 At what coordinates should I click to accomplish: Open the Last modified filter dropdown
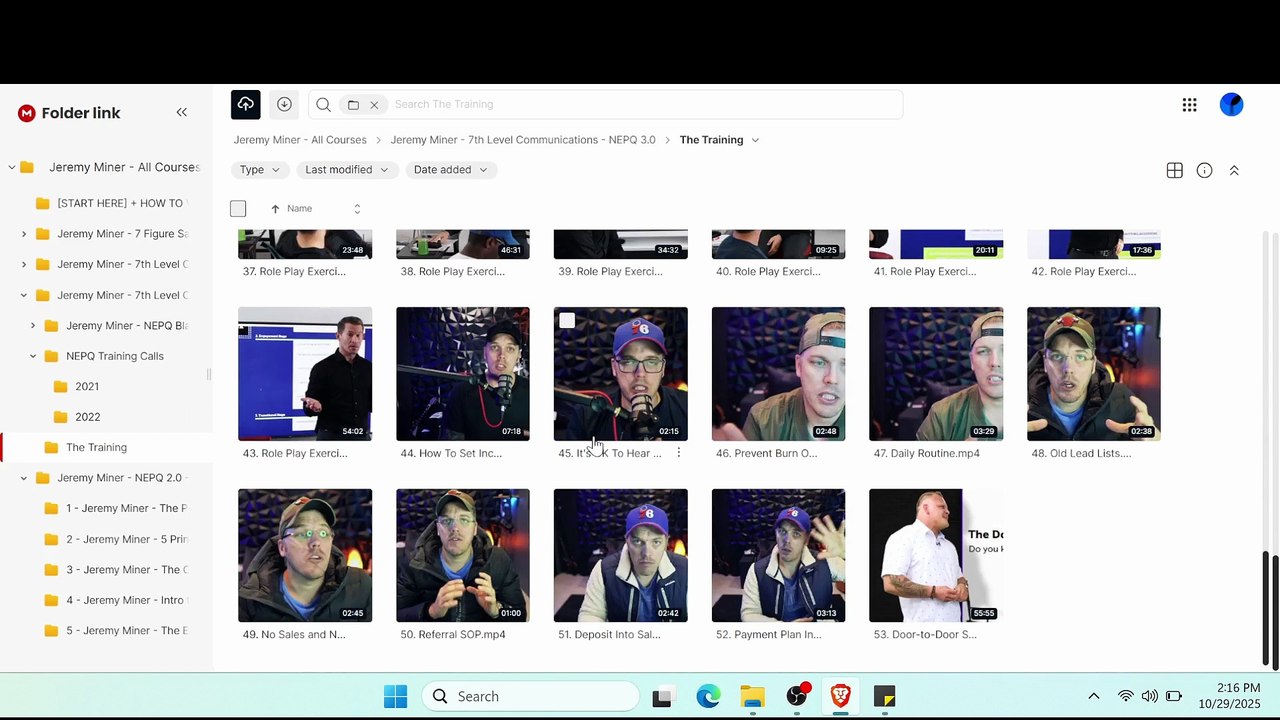(x=347, y=170)
